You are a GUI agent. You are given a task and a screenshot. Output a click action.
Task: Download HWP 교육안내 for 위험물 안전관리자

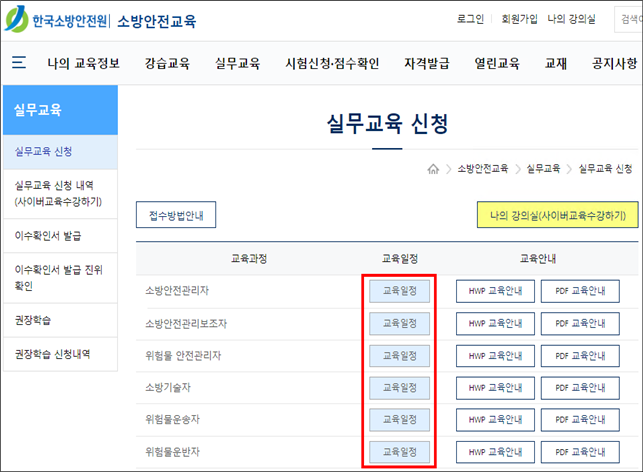click(x=495, y=356)
